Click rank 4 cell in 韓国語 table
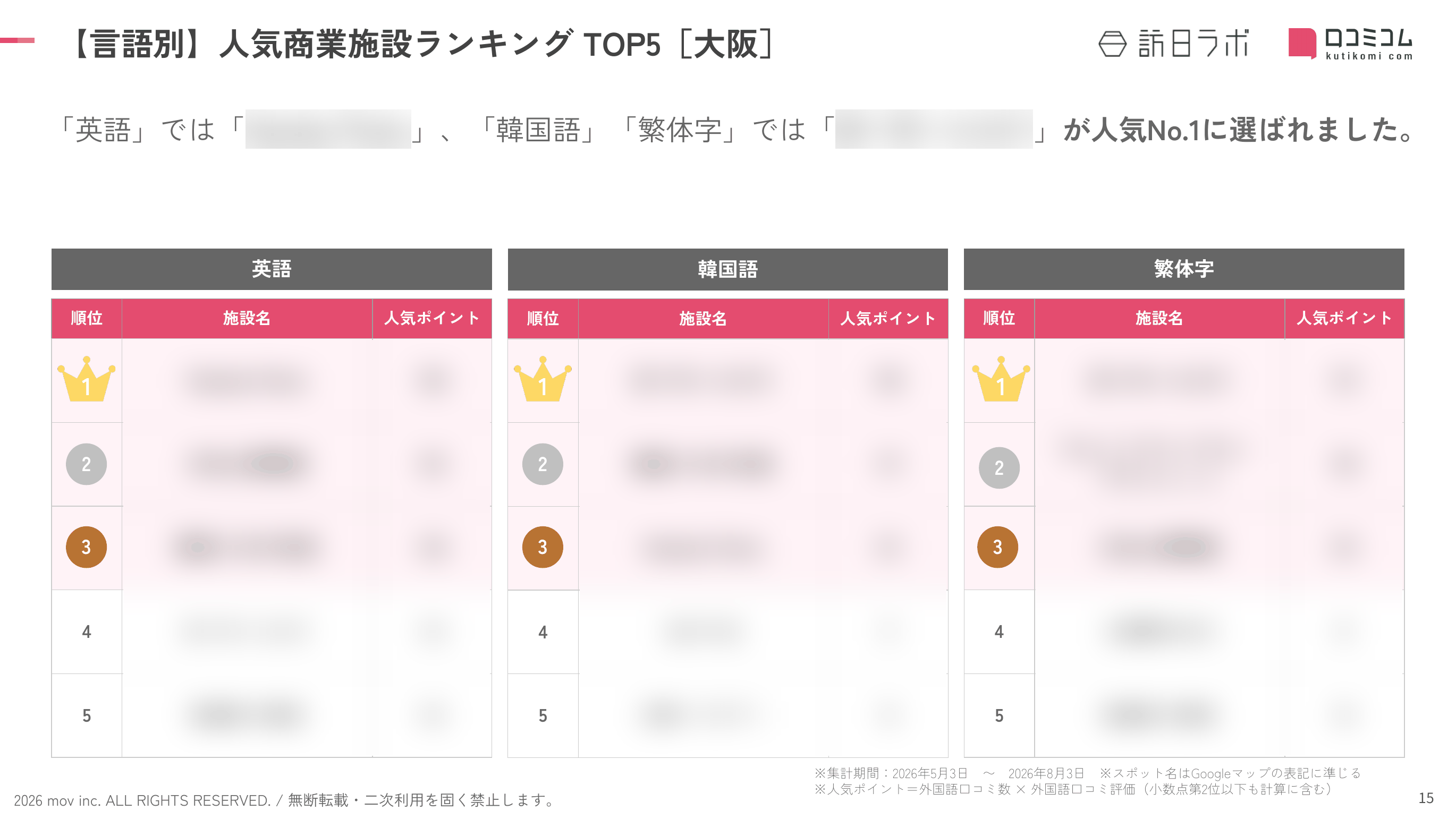The image size is (1456, 819). point(543,632)
